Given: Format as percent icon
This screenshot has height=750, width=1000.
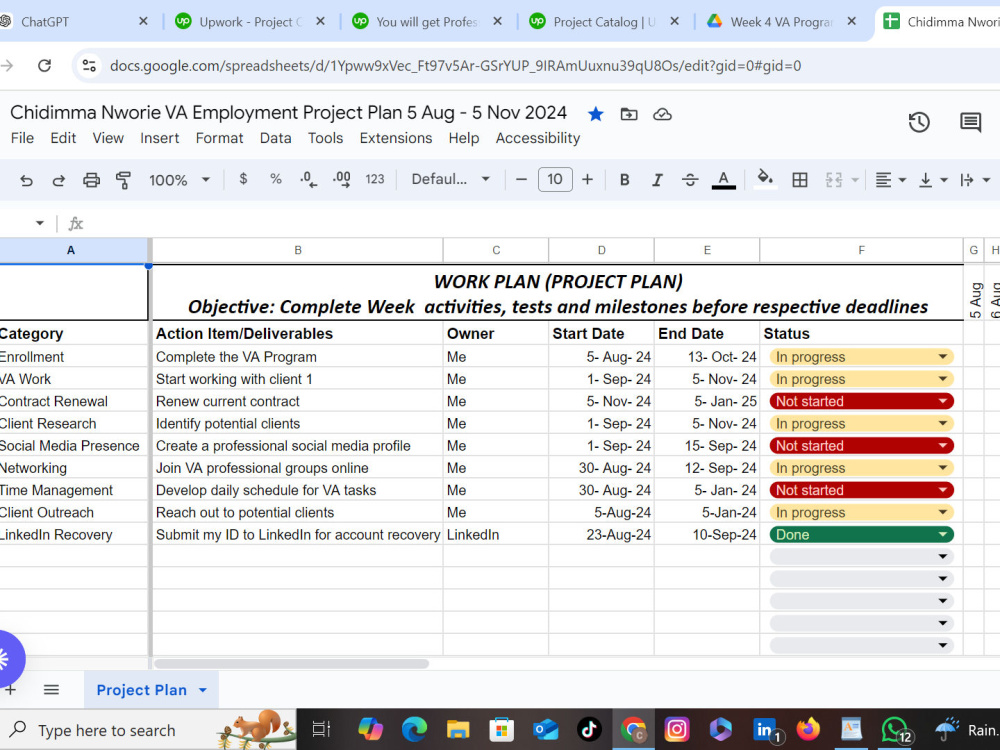Looking at the screenshot, I should point(276,179).
